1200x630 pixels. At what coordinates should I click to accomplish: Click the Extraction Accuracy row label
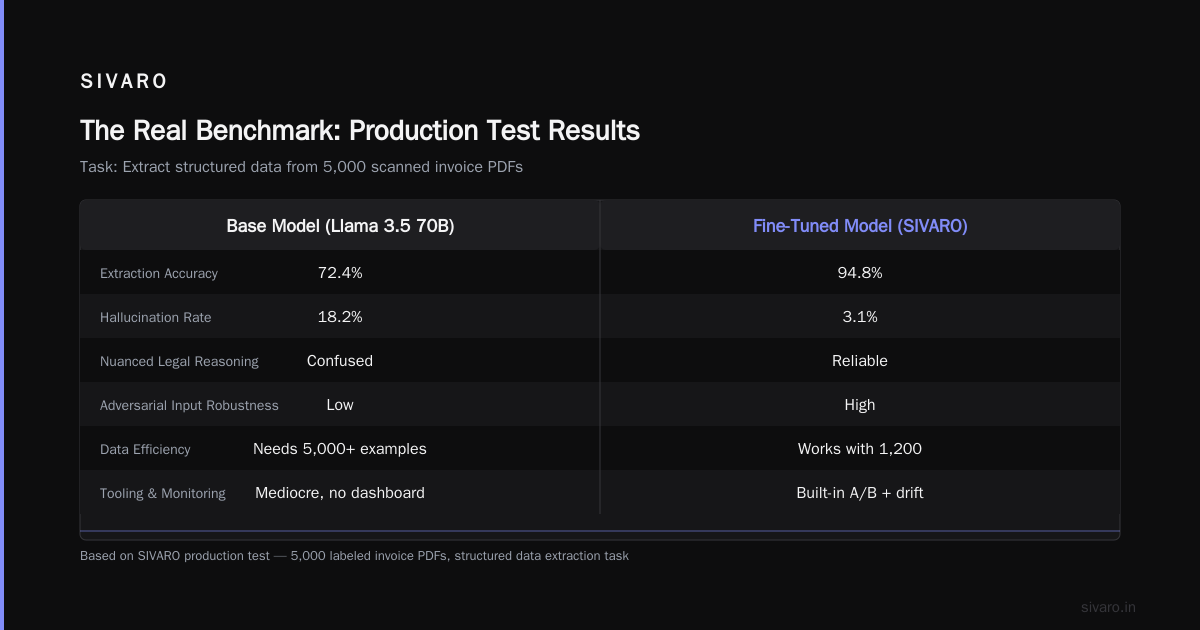pos(159,273)
